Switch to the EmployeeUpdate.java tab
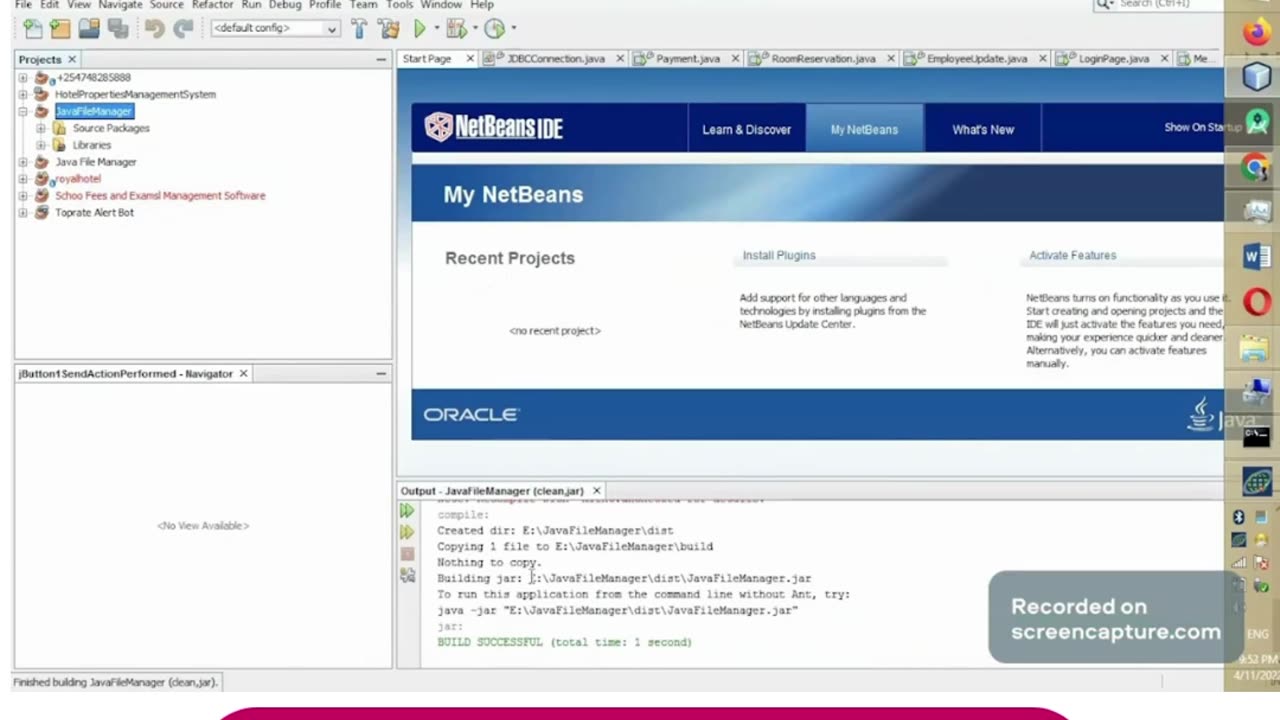1280x720 pixels. 977,59
